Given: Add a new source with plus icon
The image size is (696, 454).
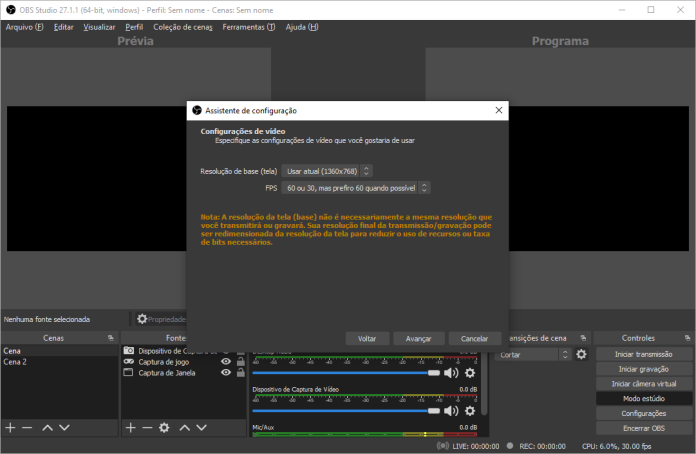Looking at the screenshot, I should pos(130,428).
